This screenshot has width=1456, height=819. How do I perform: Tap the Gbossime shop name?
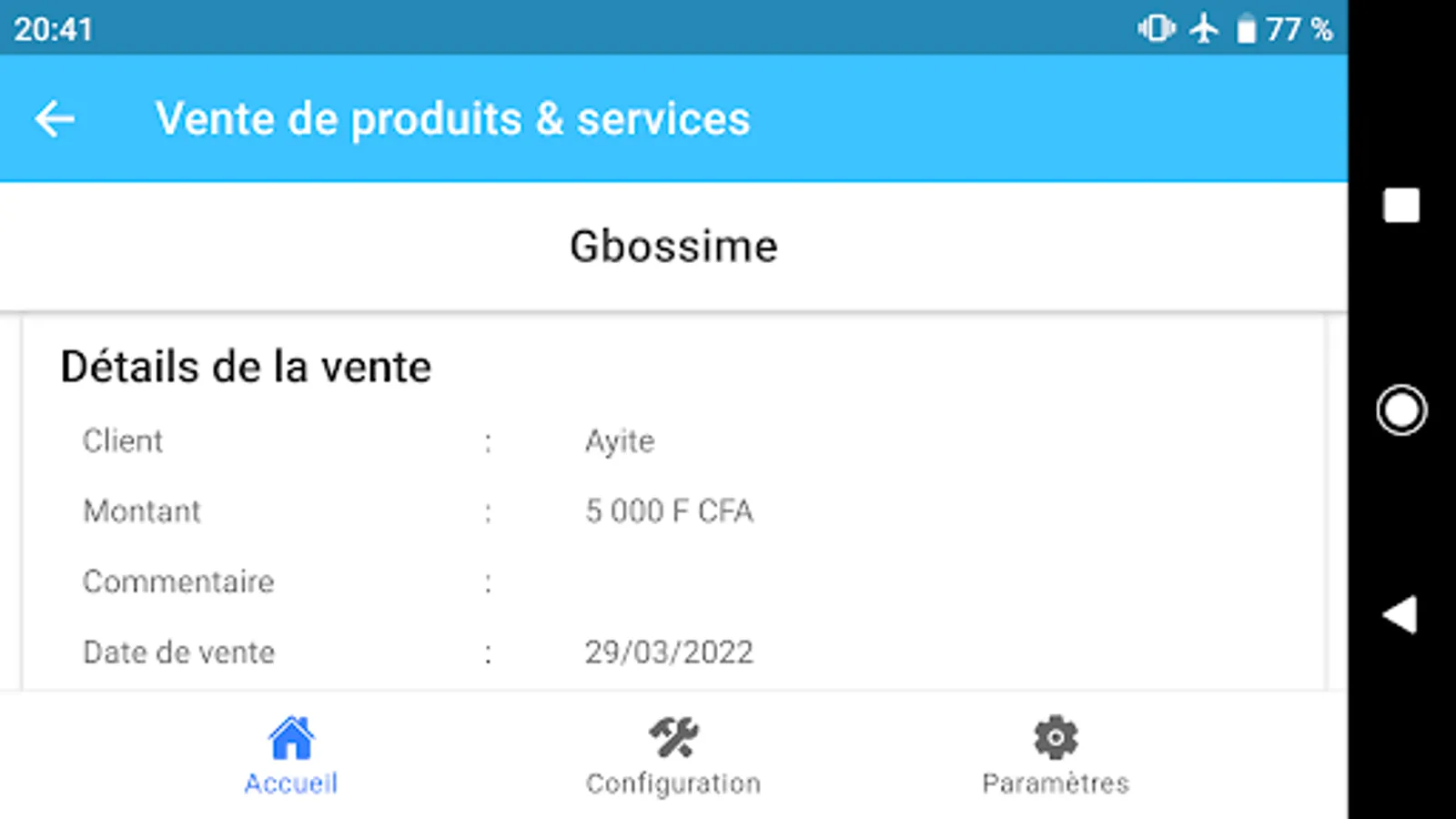click(673, 247)
